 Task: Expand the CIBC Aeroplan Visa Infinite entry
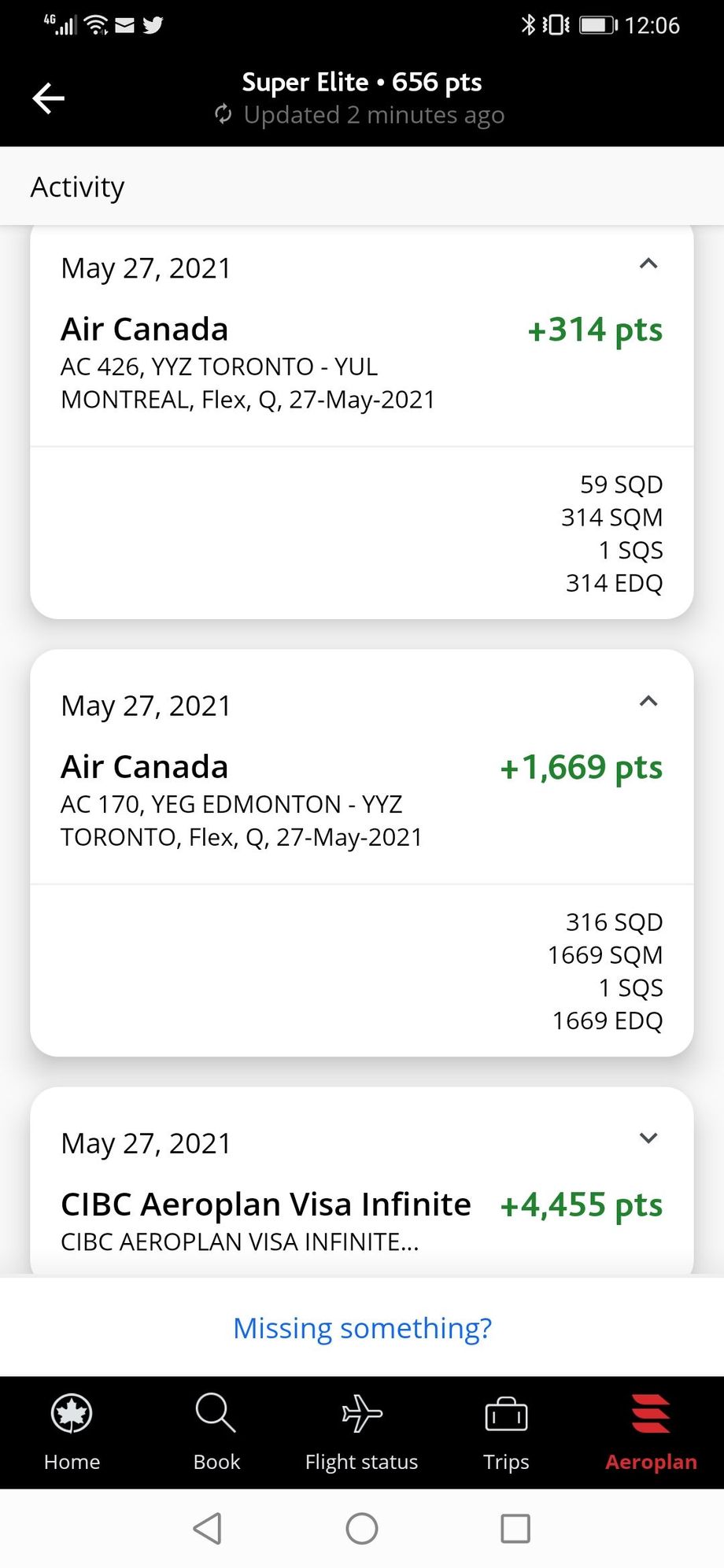pyautogui.click(x=648, y=1138)
